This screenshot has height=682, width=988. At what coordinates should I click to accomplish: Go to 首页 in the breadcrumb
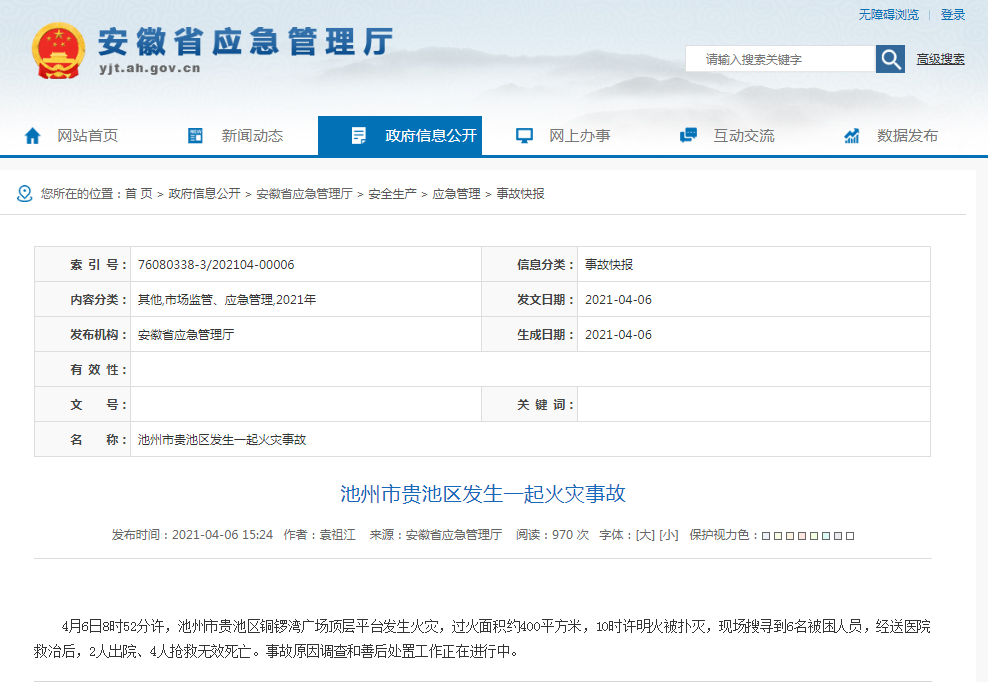click(139, 194)
